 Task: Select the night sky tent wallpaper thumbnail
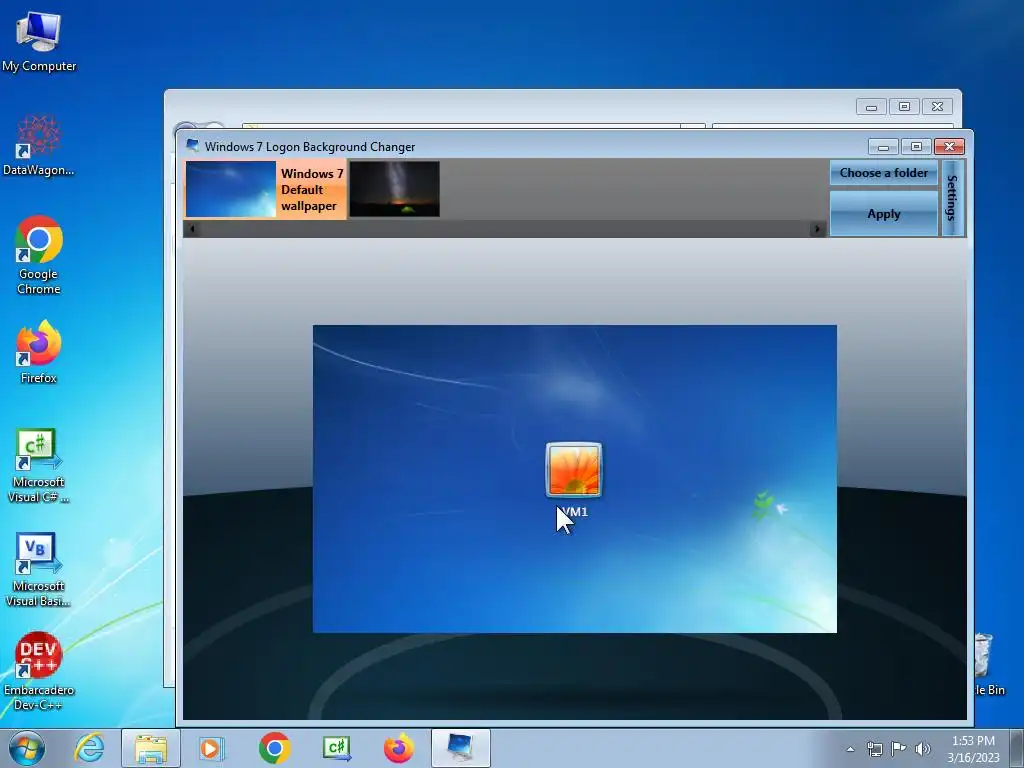(394, 189)
